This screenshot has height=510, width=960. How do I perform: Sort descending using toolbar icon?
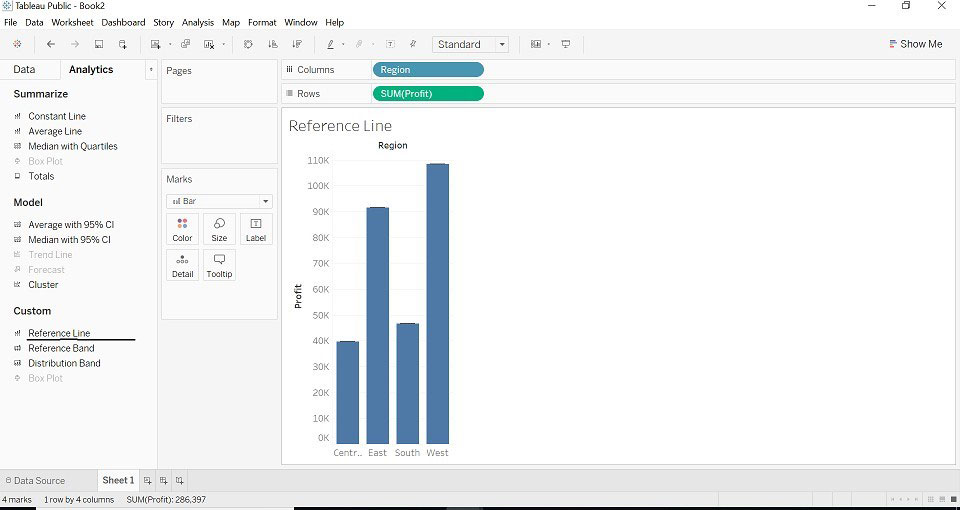pos(297,44)
